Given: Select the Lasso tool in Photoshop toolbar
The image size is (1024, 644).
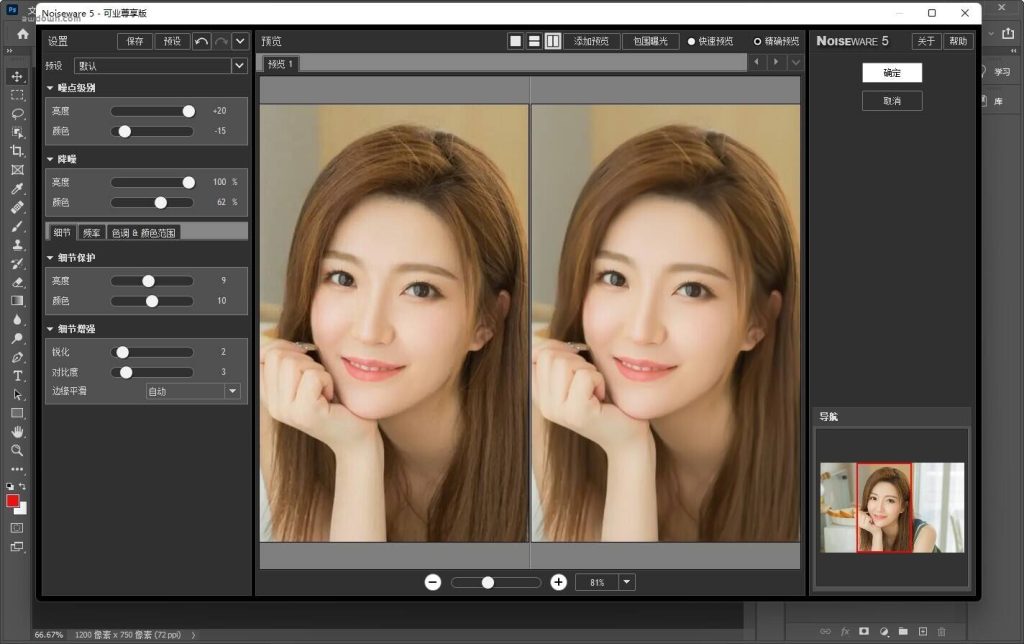Looking at the screenshot, I should (17, 113).
